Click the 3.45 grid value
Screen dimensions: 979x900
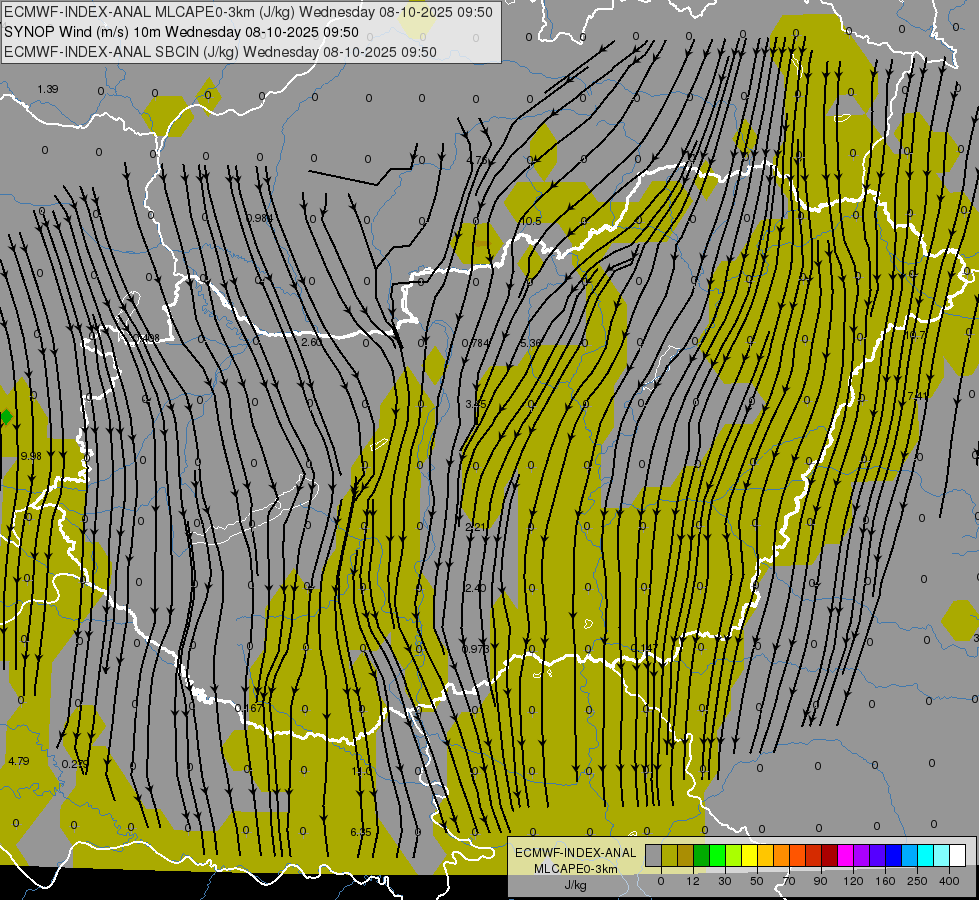476,404
